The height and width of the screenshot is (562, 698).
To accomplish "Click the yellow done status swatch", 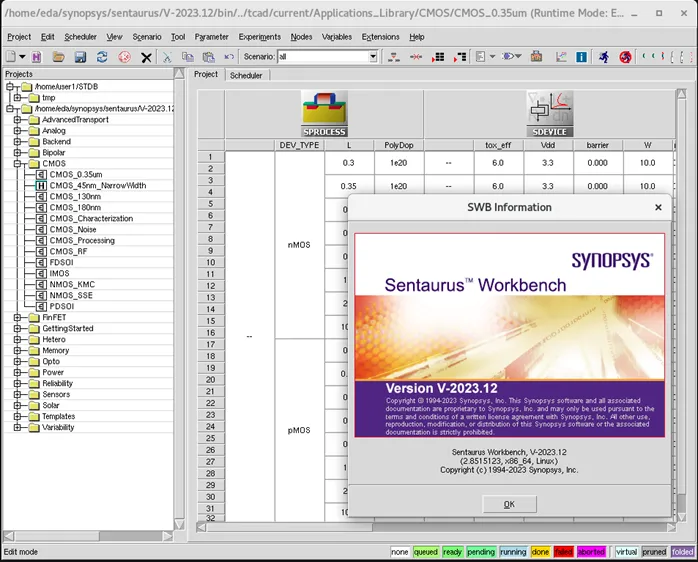I will click(x=540, y=552).
